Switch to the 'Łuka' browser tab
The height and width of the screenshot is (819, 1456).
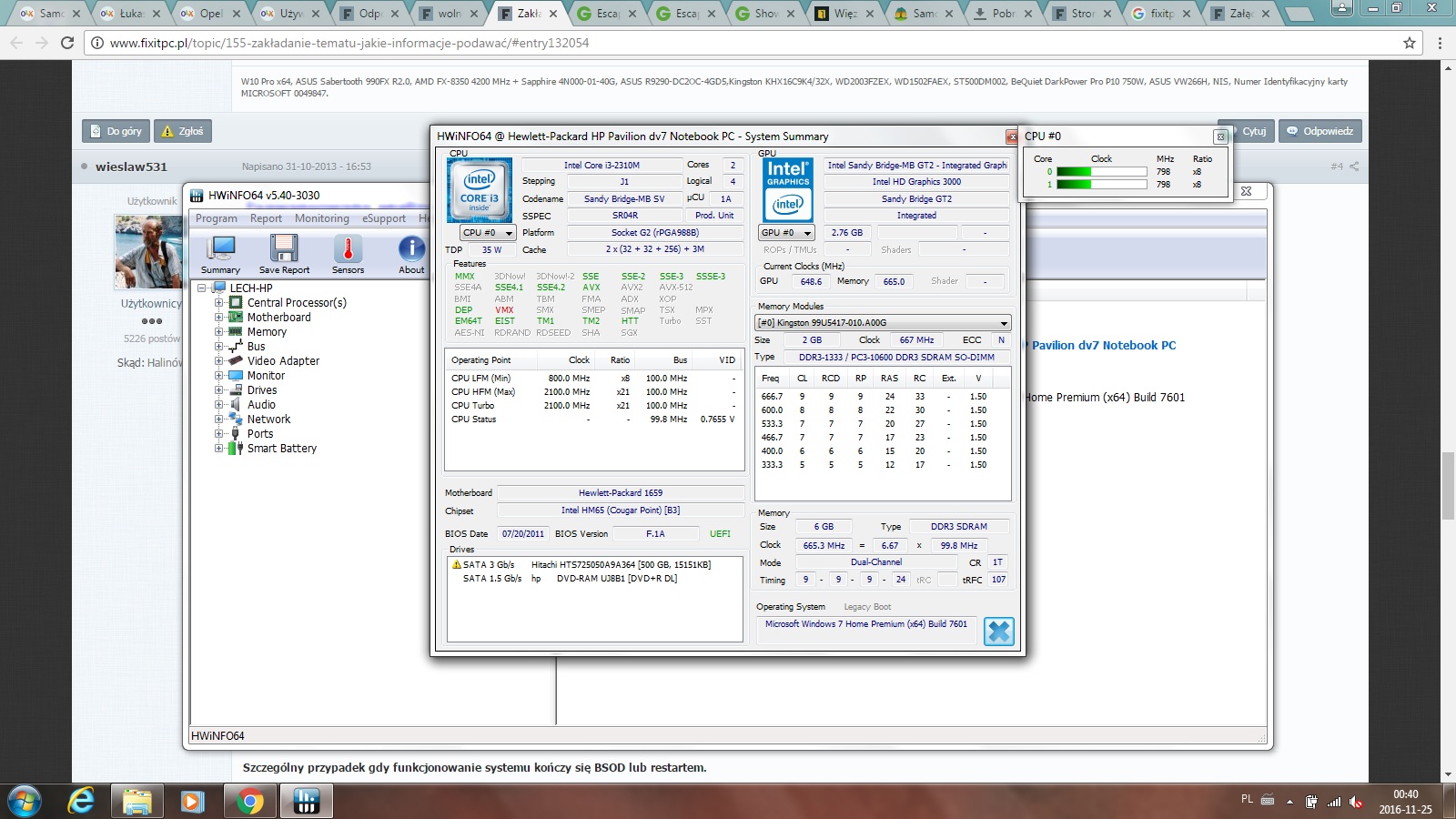[132, 14]
